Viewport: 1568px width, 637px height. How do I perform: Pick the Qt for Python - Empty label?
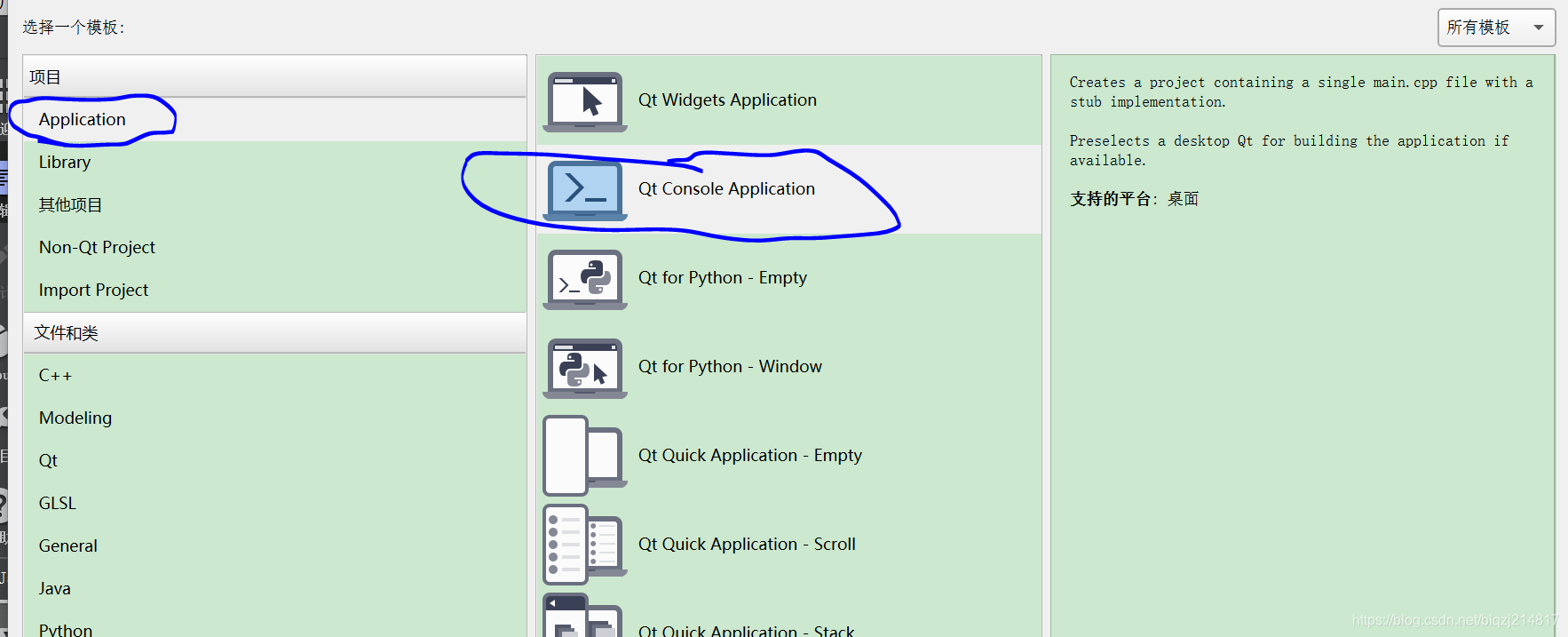723,278
